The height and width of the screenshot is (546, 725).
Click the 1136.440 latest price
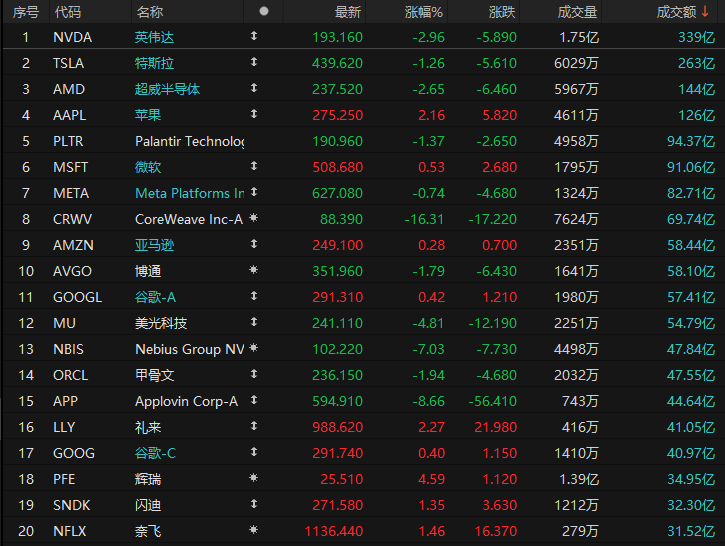click(x=334, y=531)
